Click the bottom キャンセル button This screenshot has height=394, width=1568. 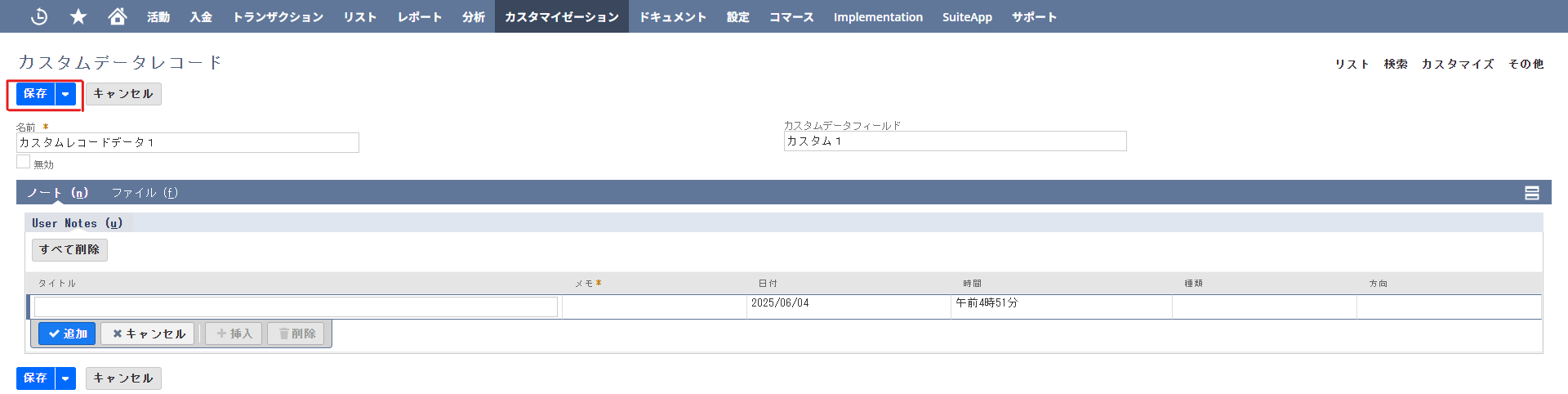point(123,378)
